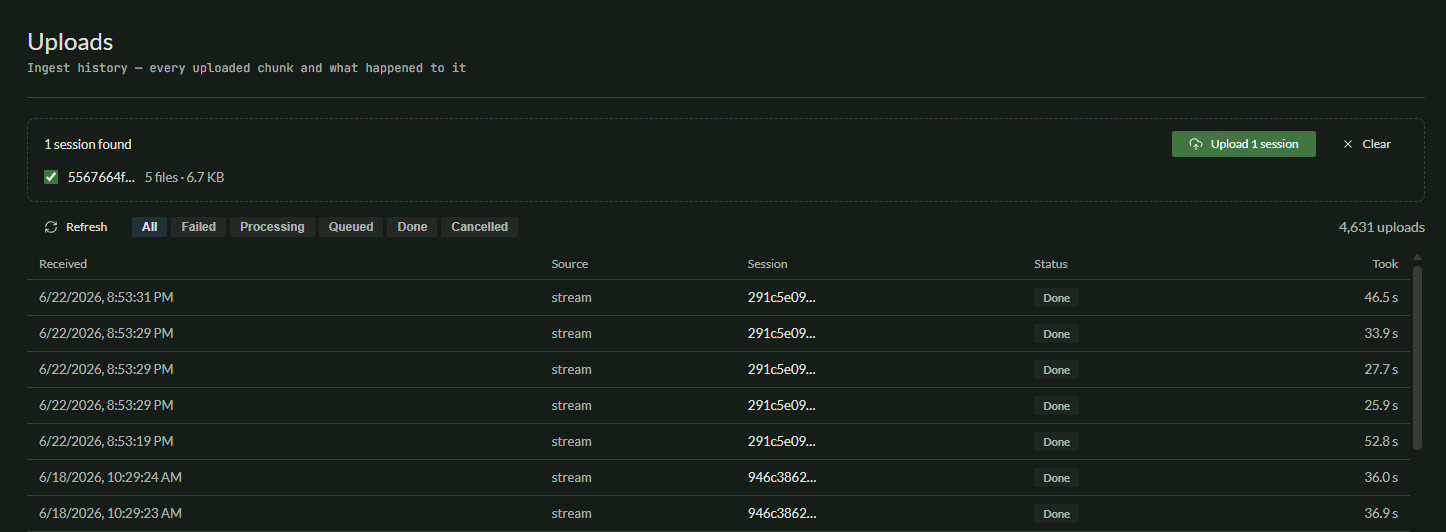Screen dimensions: 1446x532
Task: Click the Done badge in the 33.9 s row
Action: point(1056,334)
